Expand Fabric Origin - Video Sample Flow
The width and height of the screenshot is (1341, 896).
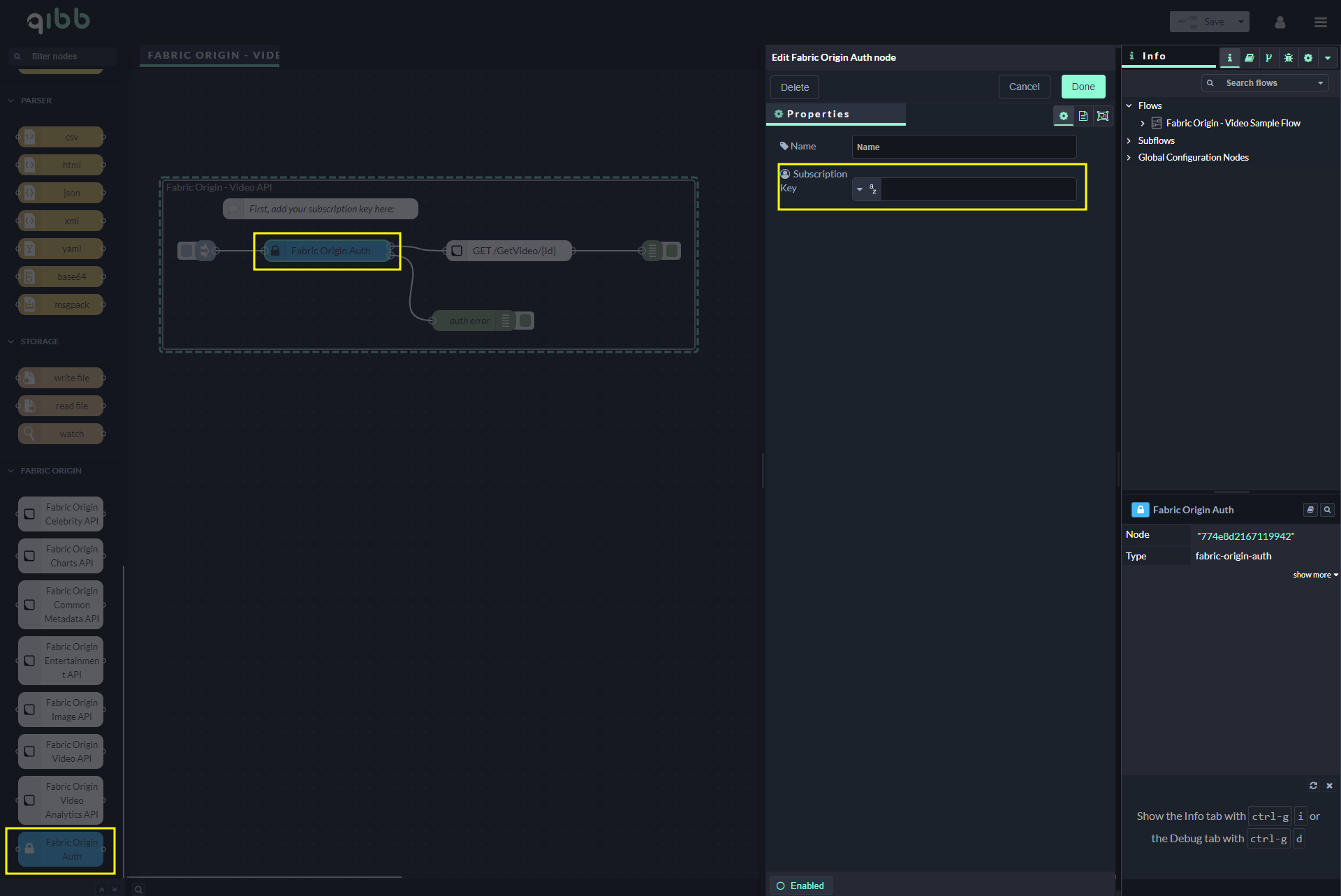[x=1143, y=124]
